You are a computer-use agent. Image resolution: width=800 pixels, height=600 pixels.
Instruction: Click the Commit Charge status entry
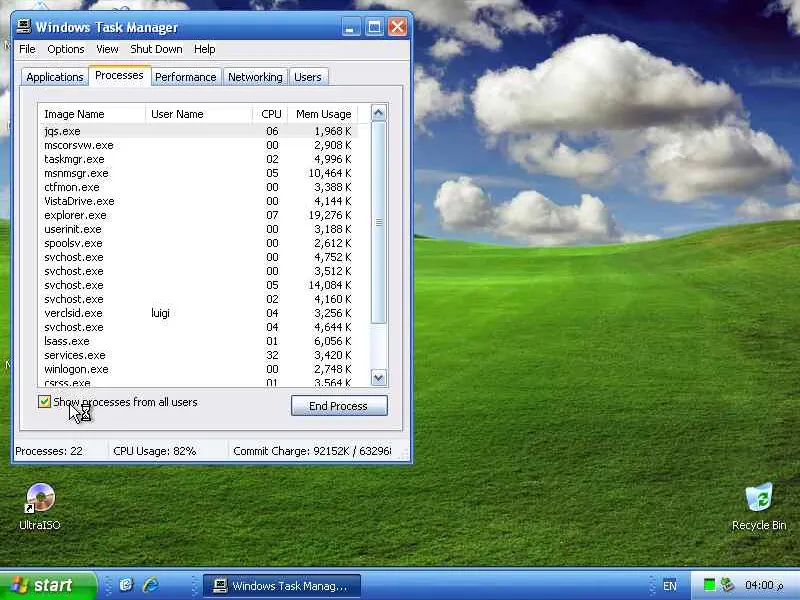tap(312, 451)
